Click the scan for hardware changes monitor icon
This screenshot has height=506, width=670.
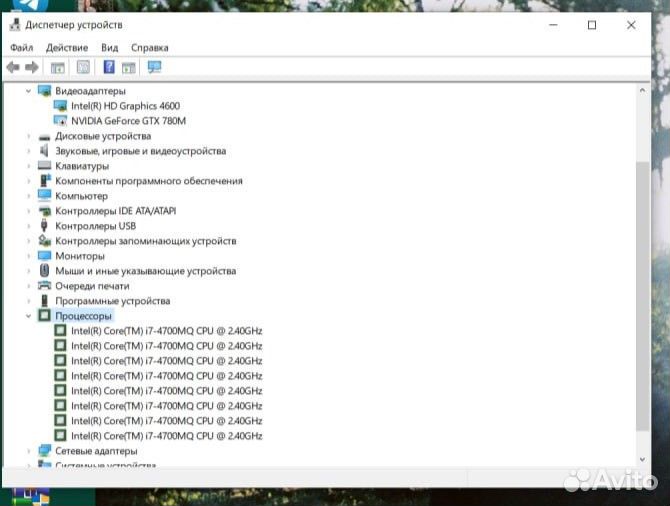[x=154, y=67]
